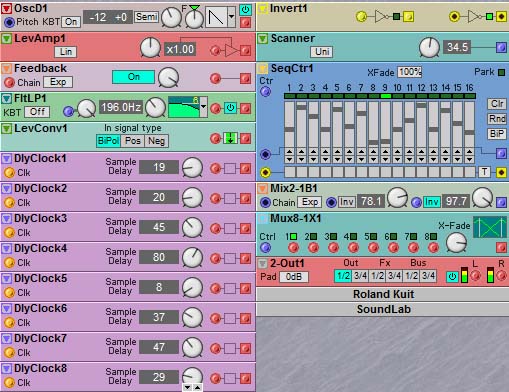Click the LevConv1 green output type icon

coord(230,138)
